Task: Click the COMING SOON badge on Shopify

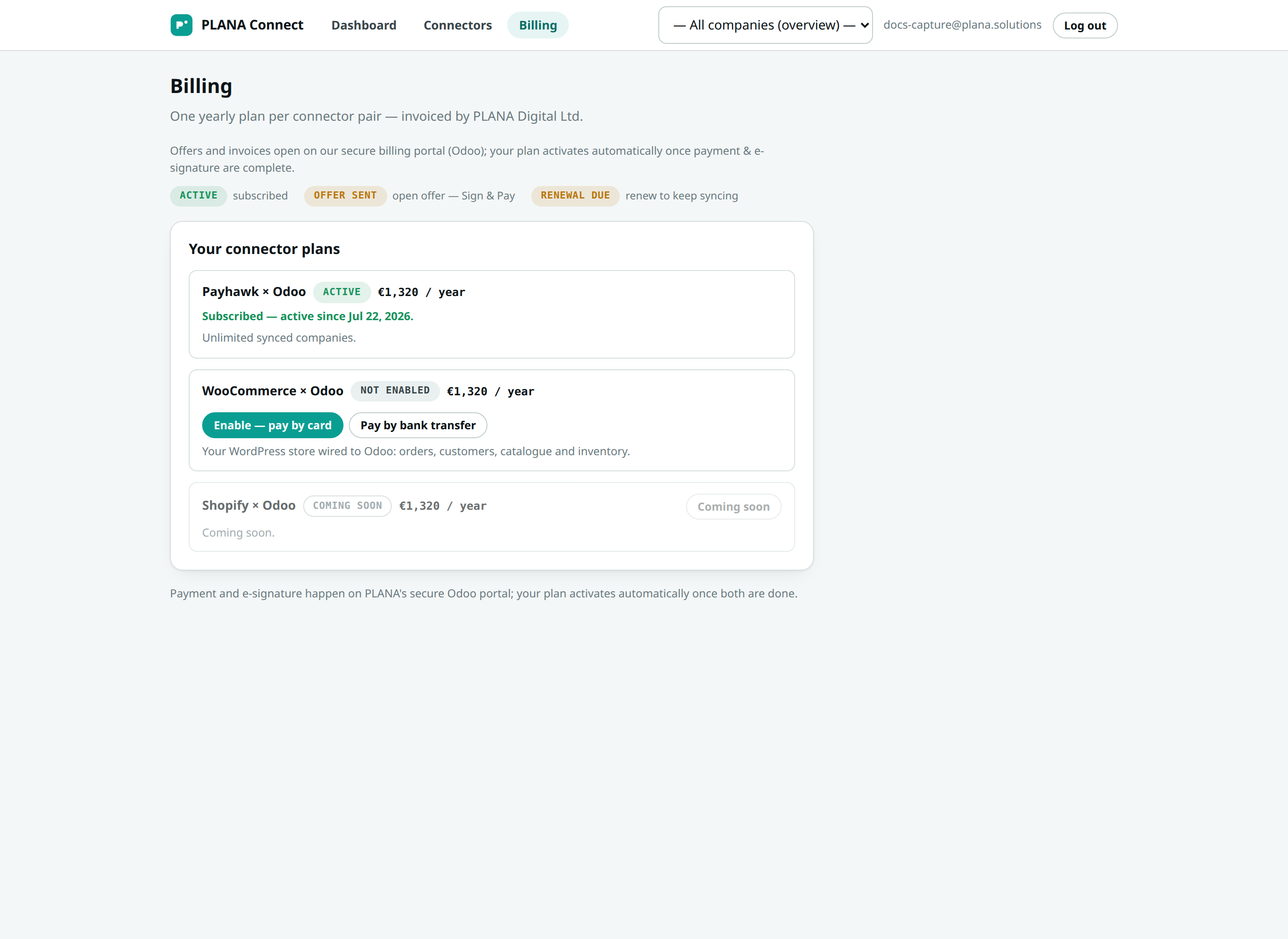Action: click(347, 506)
